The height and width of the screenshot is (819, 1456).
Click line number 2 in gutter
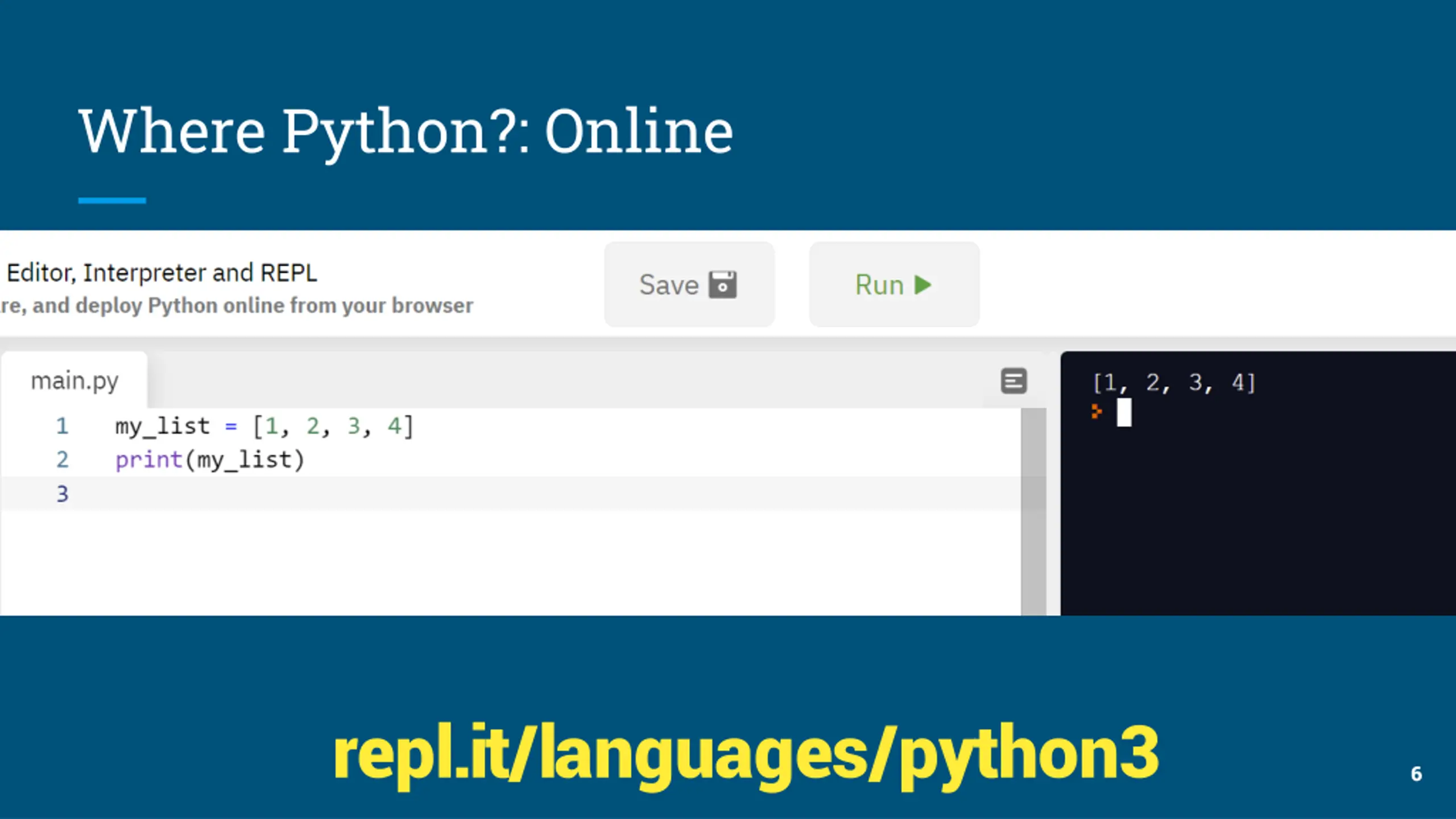[62, 460]
